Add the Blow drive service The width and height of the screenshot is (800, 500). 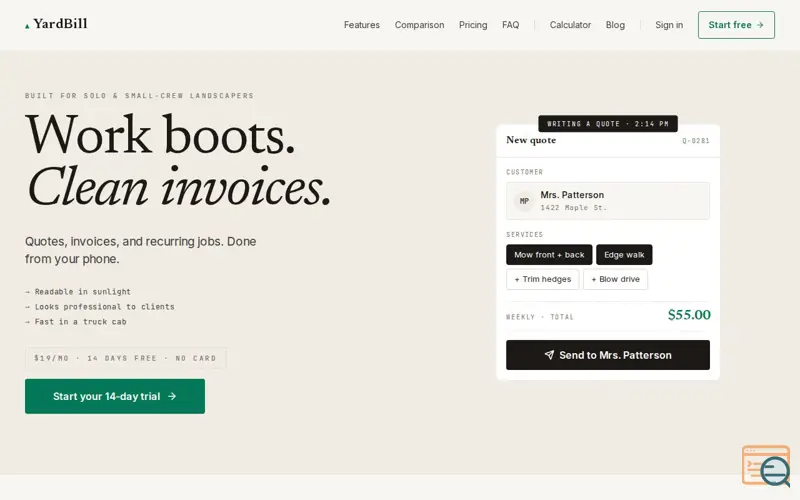(x=615, y=279)
